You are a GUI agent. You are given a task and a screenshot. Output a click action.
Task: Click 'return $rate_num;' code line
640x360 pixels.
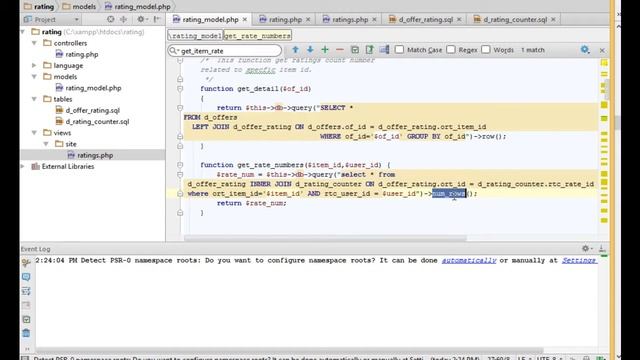click(251, 203)
